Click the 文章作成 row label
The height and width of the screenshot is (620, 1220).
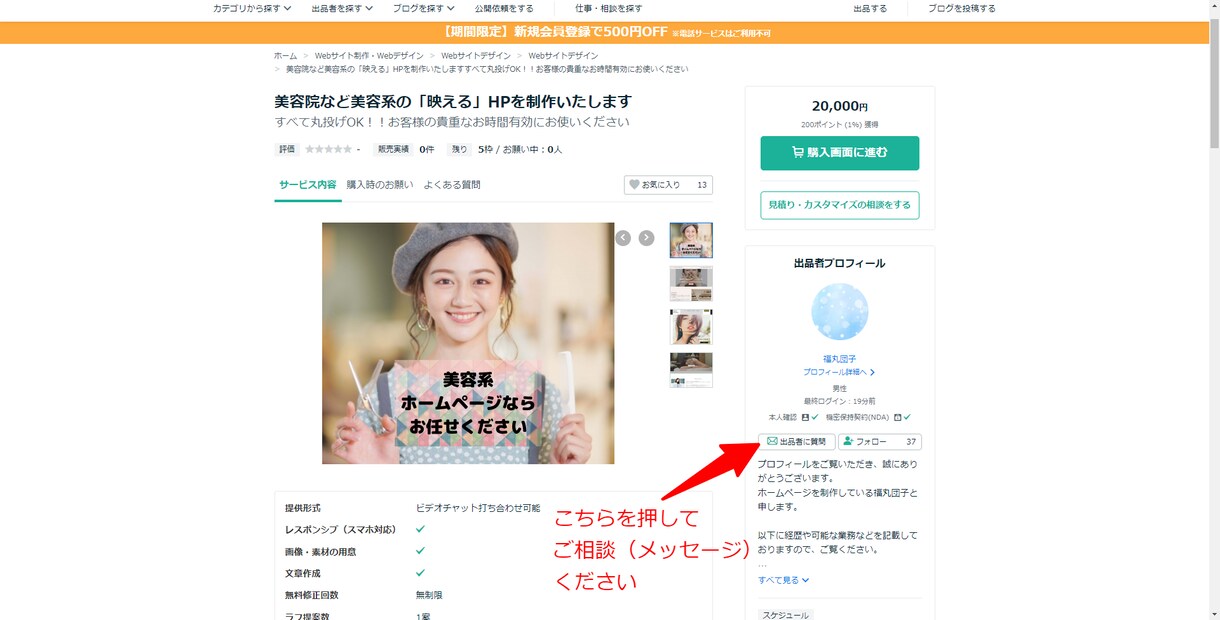[303, 573]
